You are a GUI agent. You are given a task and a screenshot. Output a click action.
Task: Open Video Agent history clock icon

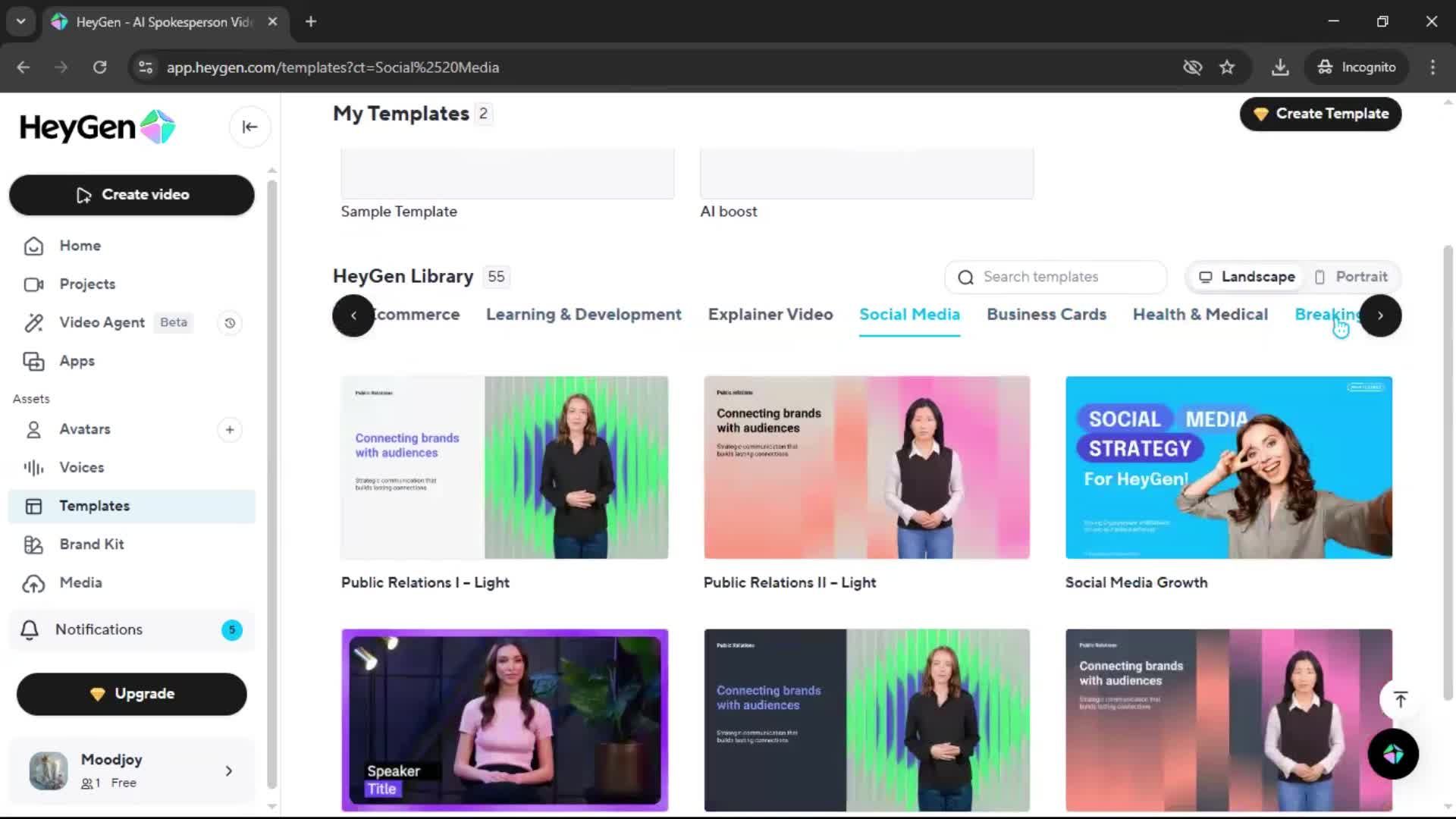tap(230, 323)
